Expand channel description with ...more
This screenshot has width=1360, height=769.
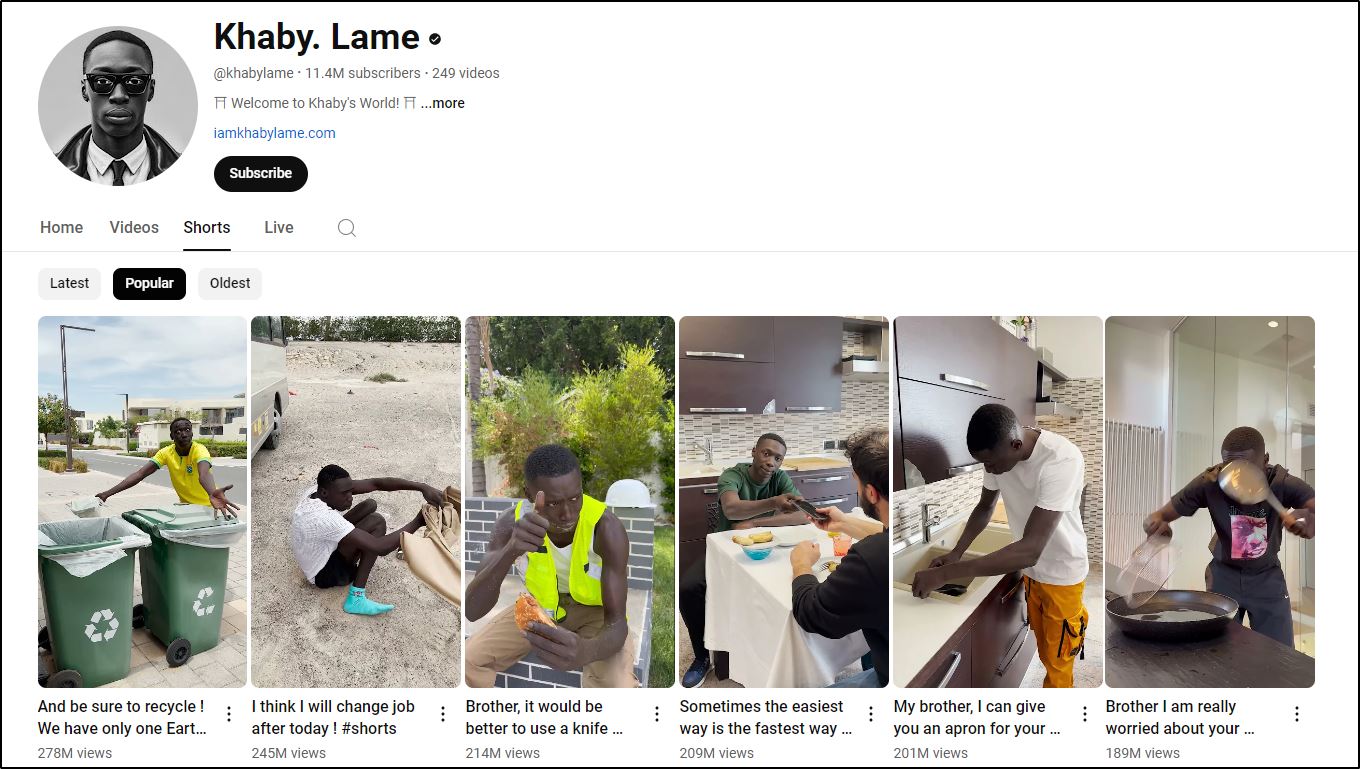(443, 103)
